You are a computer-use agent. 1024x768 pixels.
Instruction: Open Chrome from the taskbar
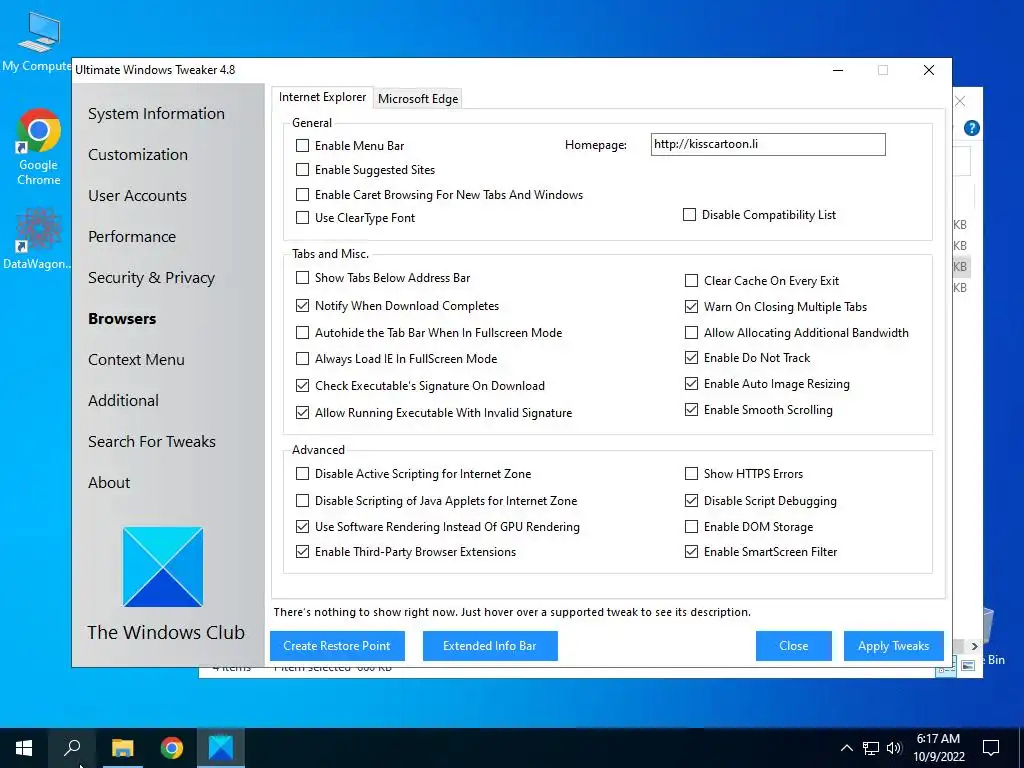coord(172,748)
